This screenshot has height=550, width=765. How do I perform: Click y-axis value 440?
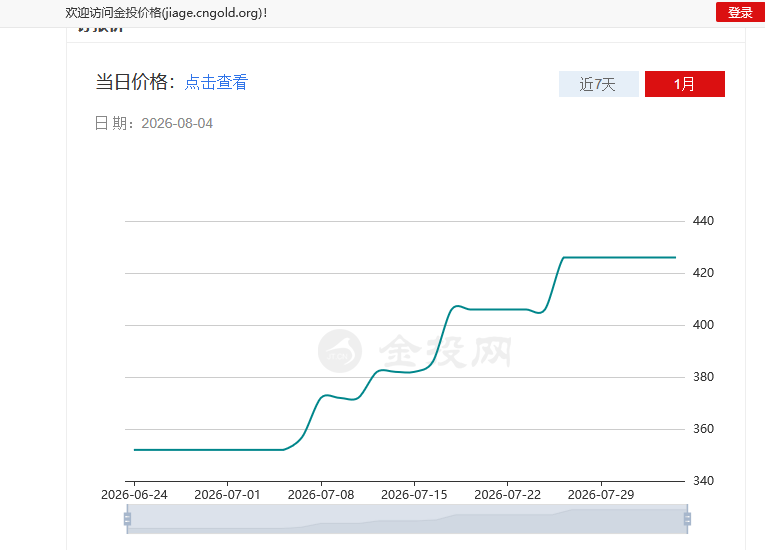(703, 221)
